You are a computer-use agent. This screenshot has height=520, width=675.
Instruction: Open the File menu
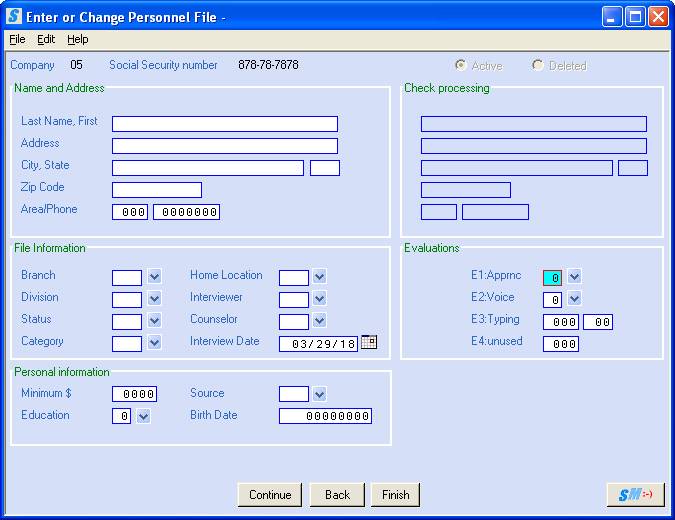[17, 39]
